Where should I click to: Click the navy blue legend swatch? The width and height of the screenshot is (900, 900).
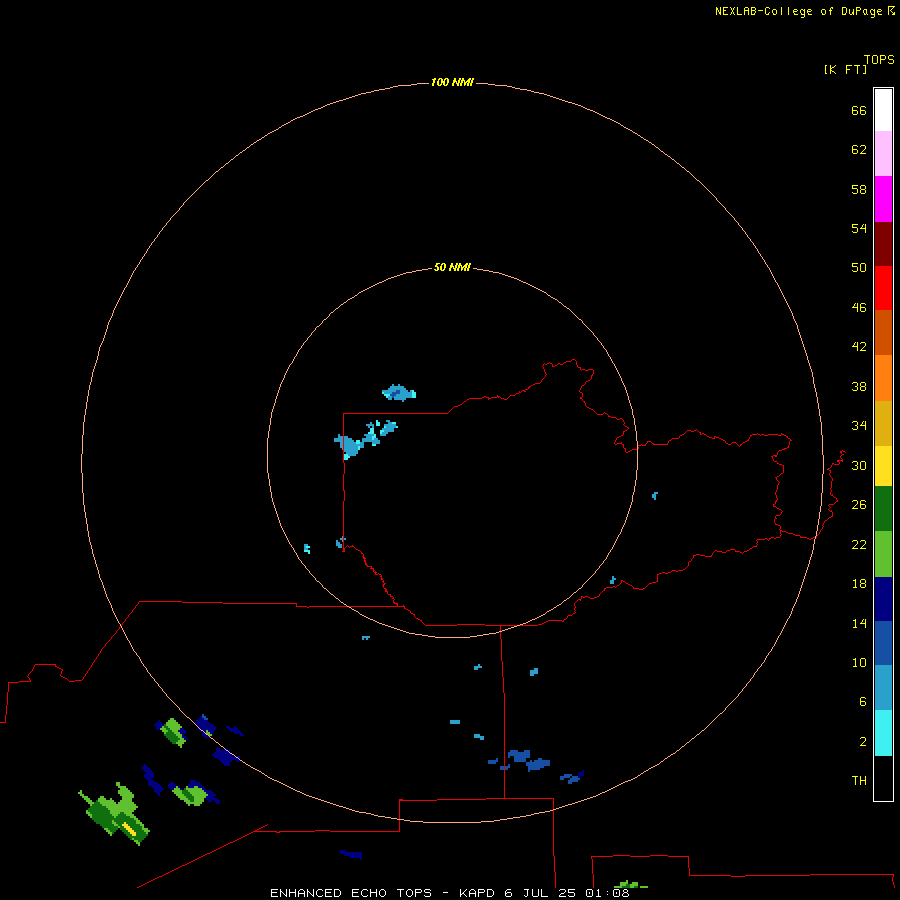coord(883,599)
